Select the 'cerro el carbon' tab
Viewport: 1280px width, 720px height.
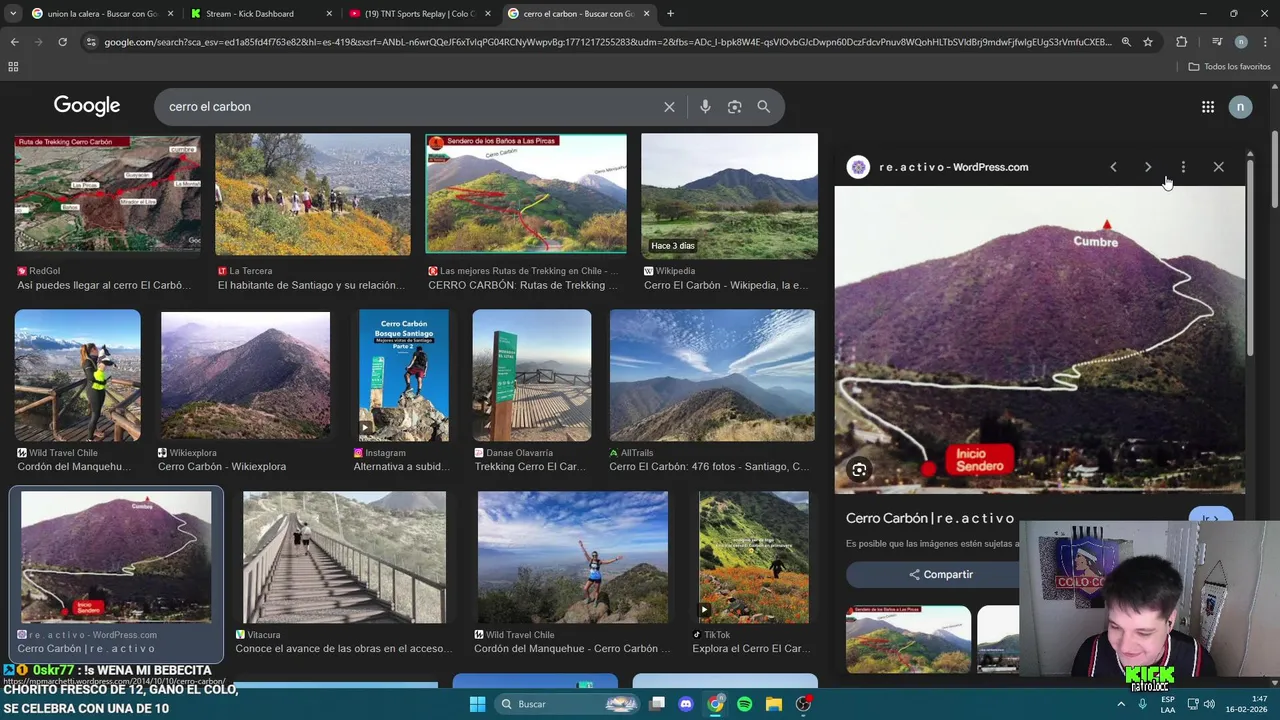pyautogui.click(x=578, y=14)
